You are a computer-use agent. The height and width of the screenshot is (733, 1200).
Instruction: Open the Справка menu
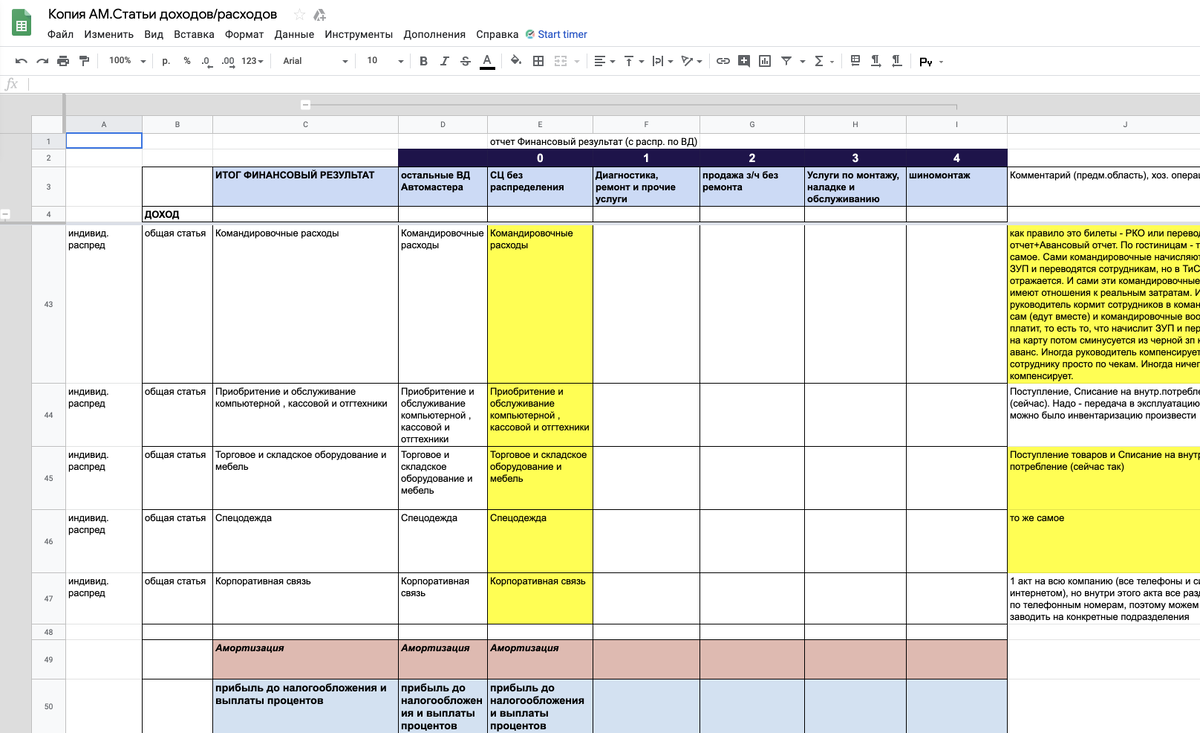click(497, 34)
